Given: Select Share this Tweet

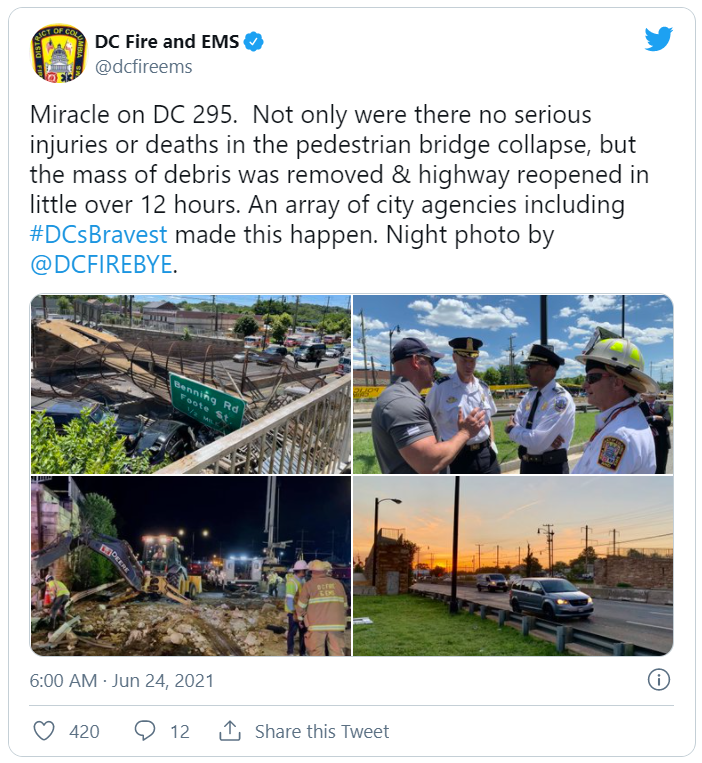Looking at the screenshot, I should [322, 731].
